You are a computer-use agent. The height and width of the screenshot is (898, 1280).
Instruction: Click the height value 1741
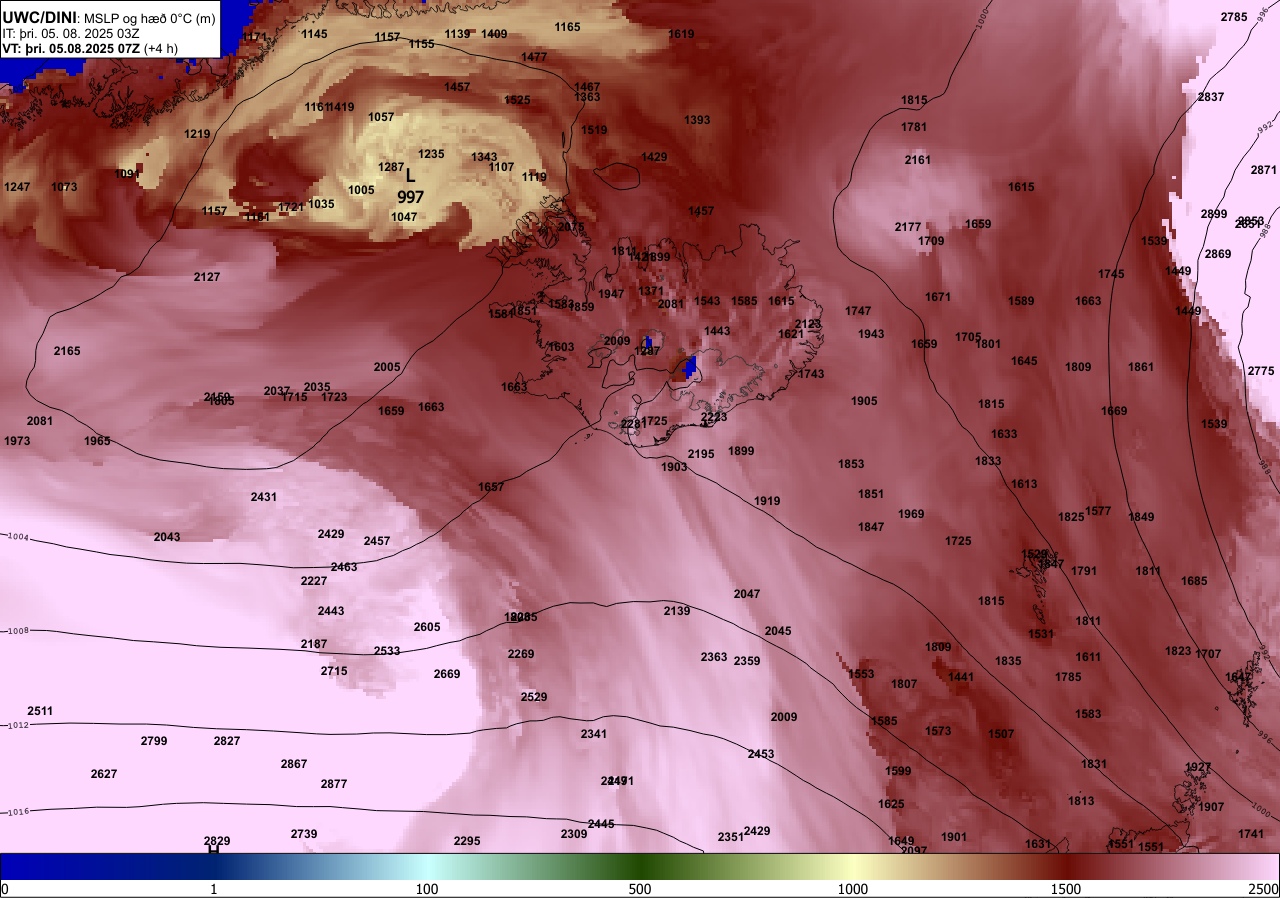1251,834
